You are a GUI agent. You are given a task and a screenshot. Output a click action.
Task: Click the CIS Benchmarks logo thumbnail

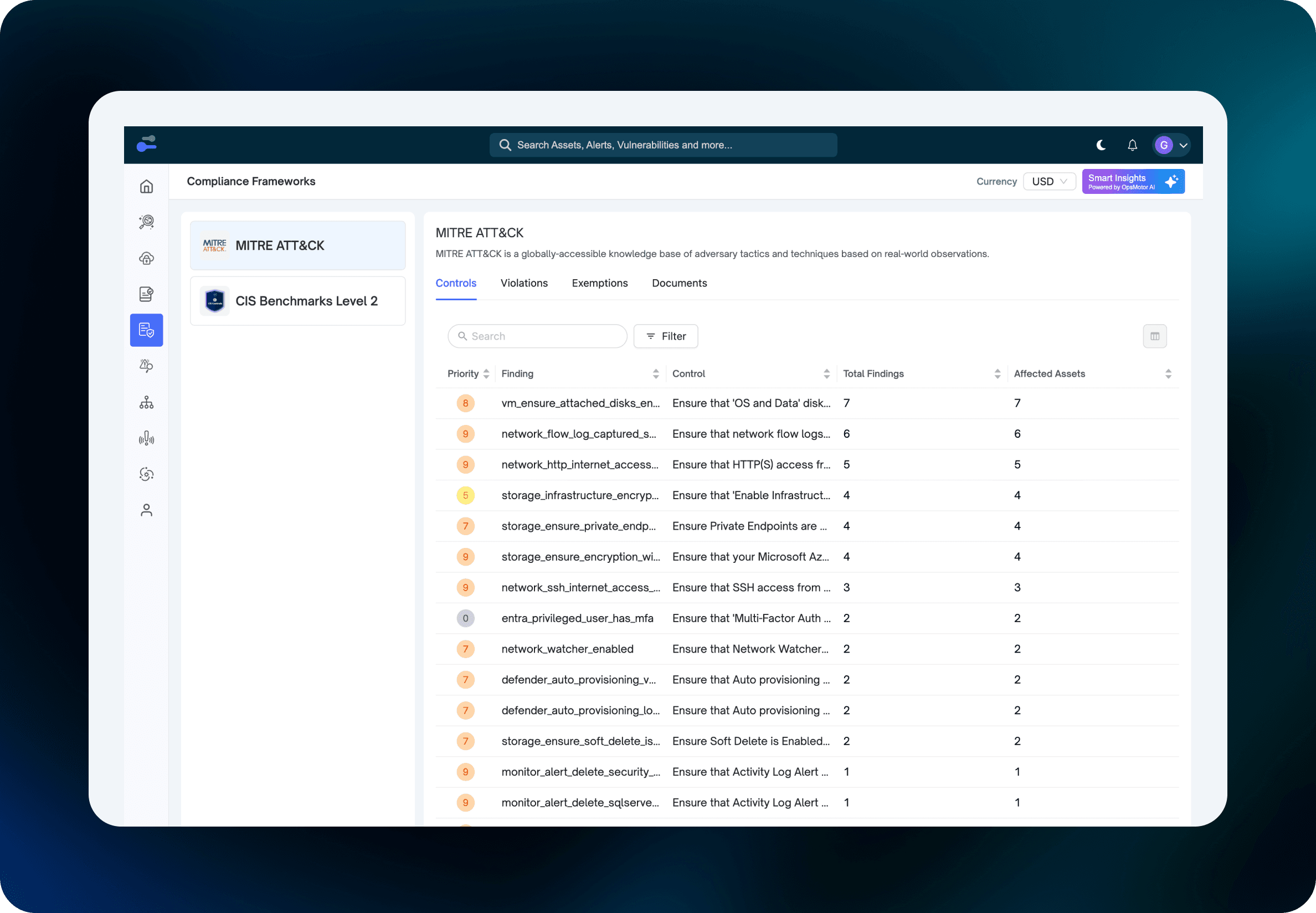pos(214,301)
